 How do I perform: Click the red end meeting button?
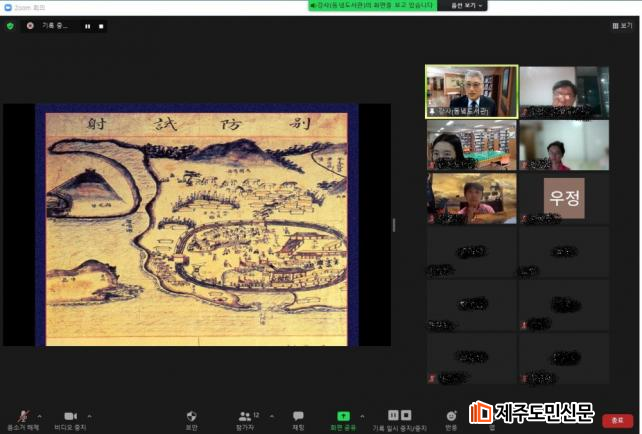point(617,420)
